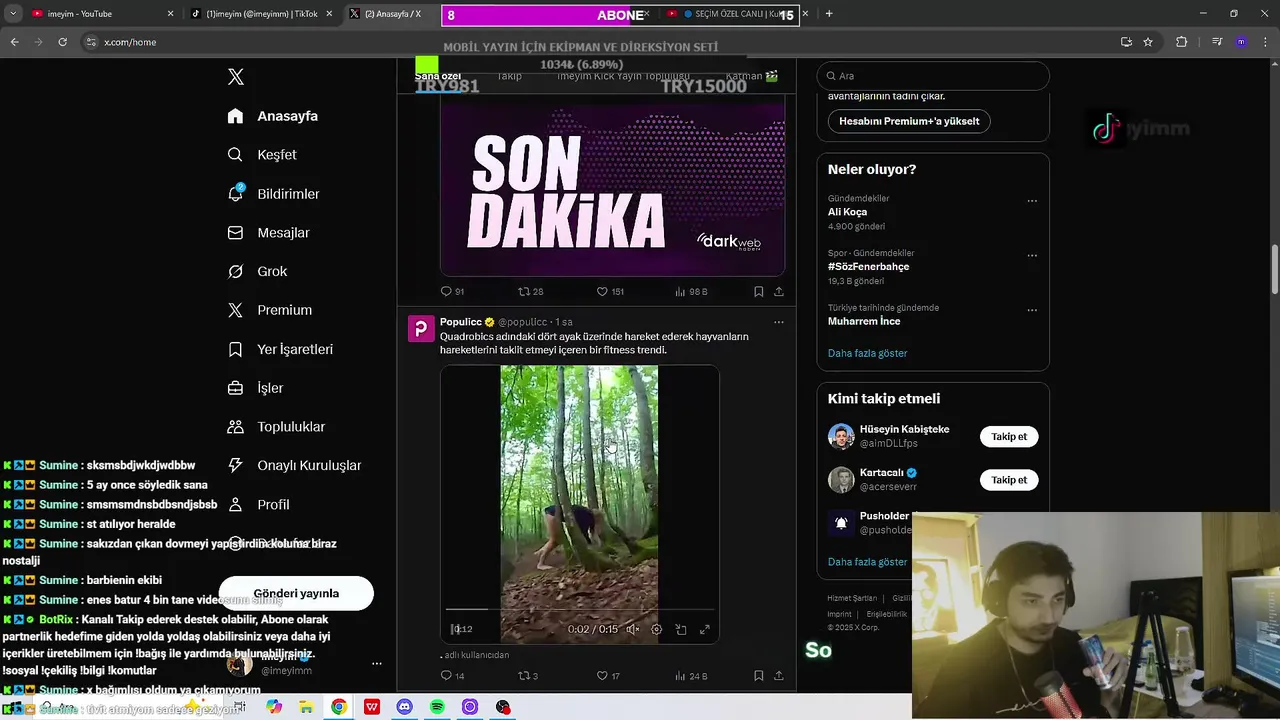The width and height of the screenshot is (1280, 720).
Task: Expand the video to fullscreen
Action: [705, 629]
